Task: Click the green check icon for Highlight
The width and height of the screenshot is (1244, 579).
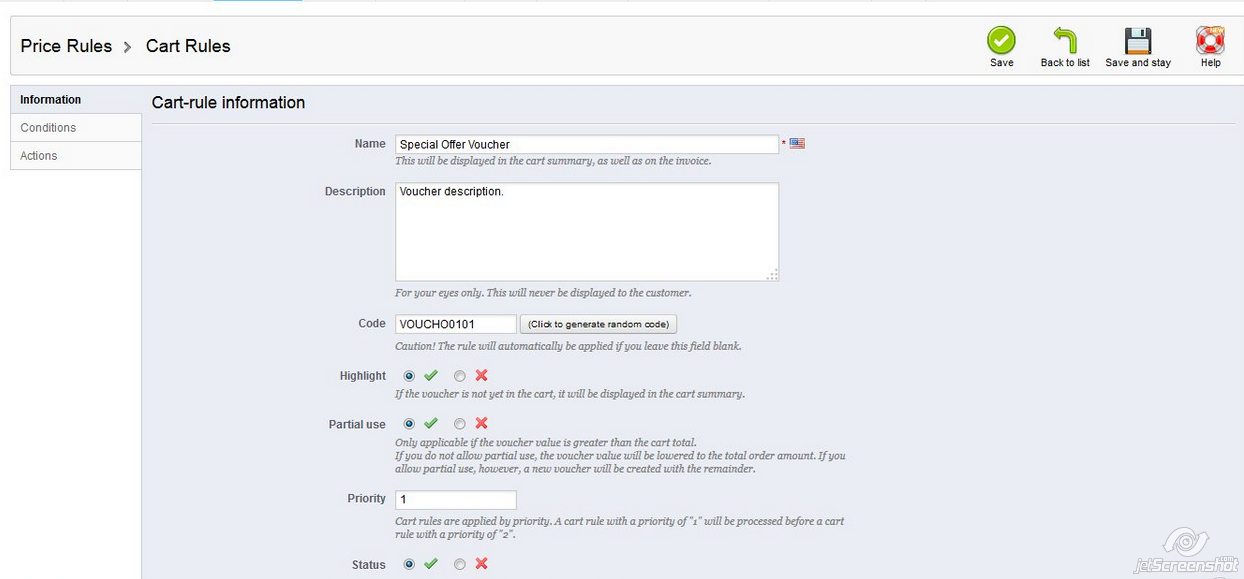Action: [x=431, y=376]
